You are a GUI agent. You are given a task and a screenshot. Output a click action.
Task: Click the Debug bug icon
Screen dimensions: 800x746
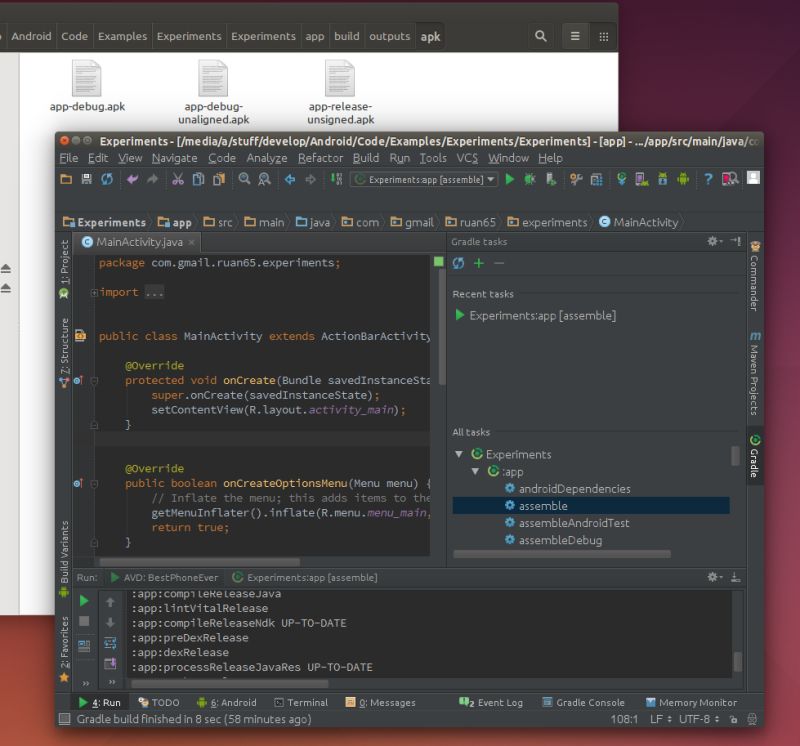[530, 179]
